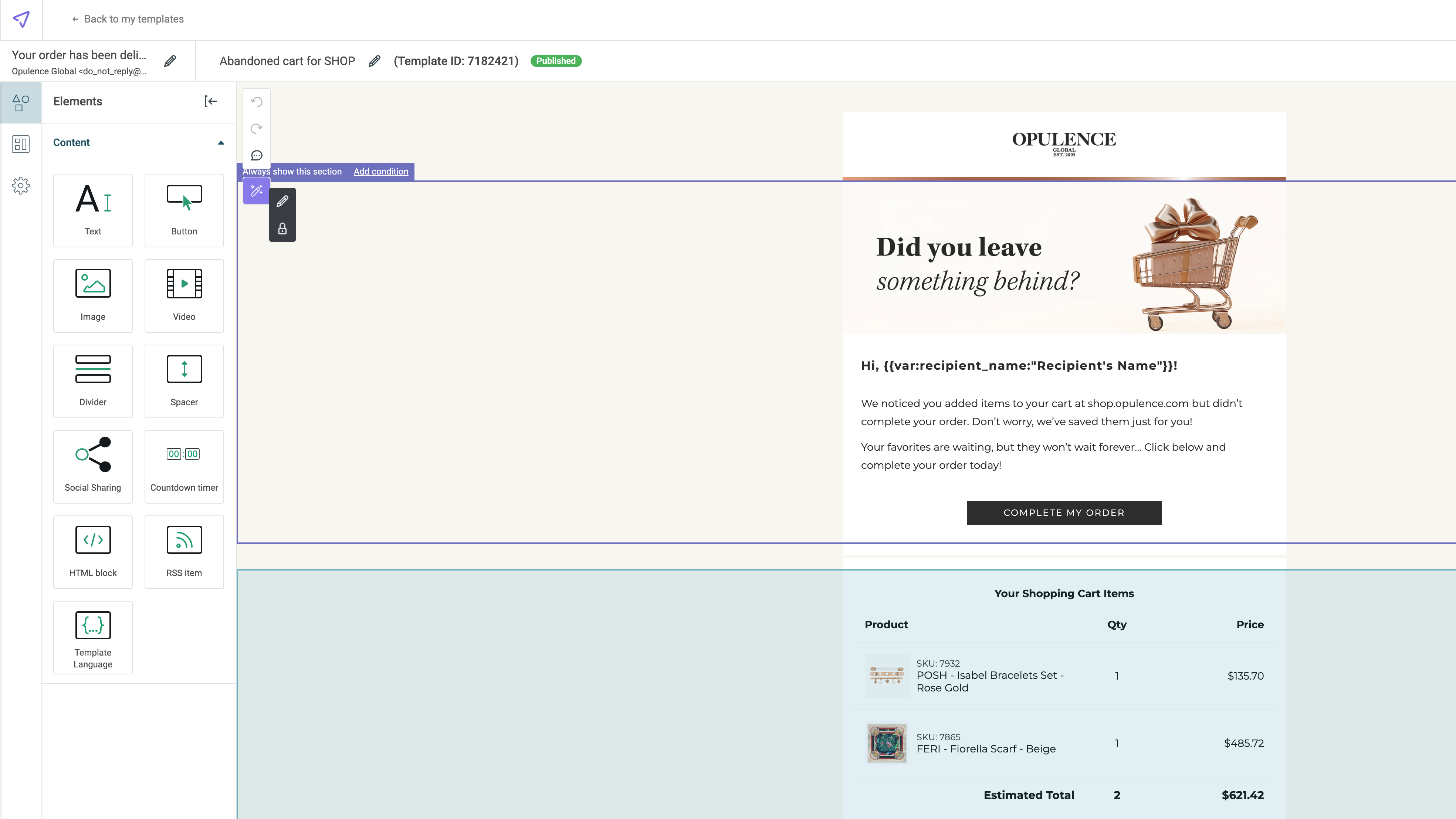
Task: Collapse the Content section
Action: [x=221, y=142]
